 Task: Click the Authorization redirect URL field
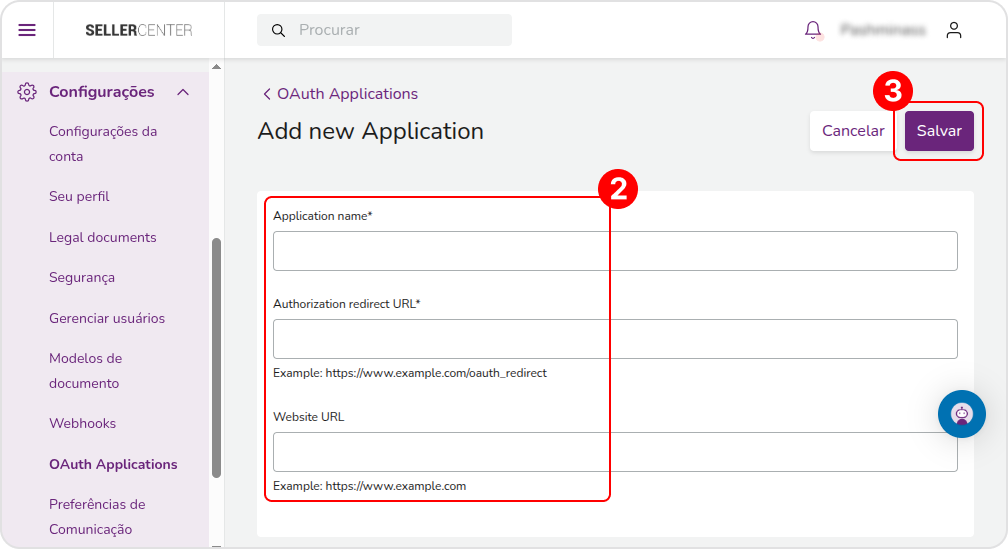615,339
